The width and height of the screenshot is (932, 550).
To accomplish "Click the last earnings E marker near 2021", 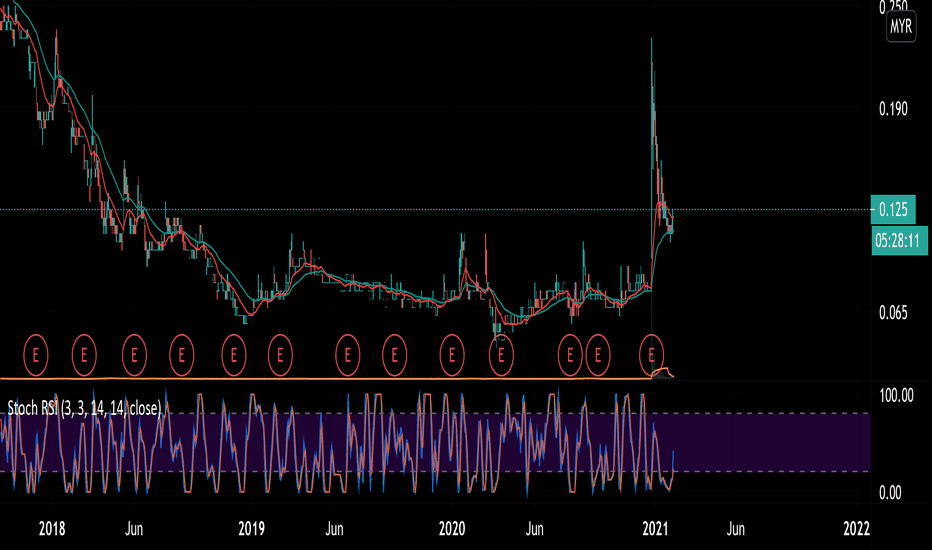I will (x=651, y=356).
